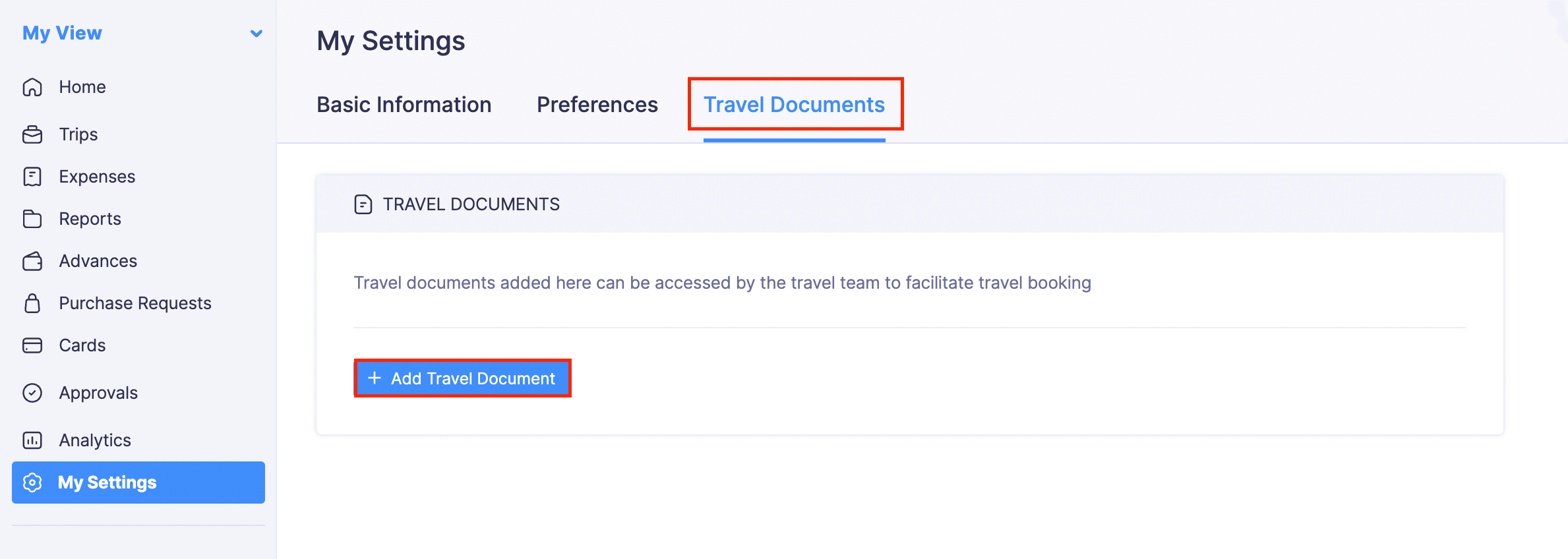
Task: Select the Reports folder icon
Action: (32, 219)
